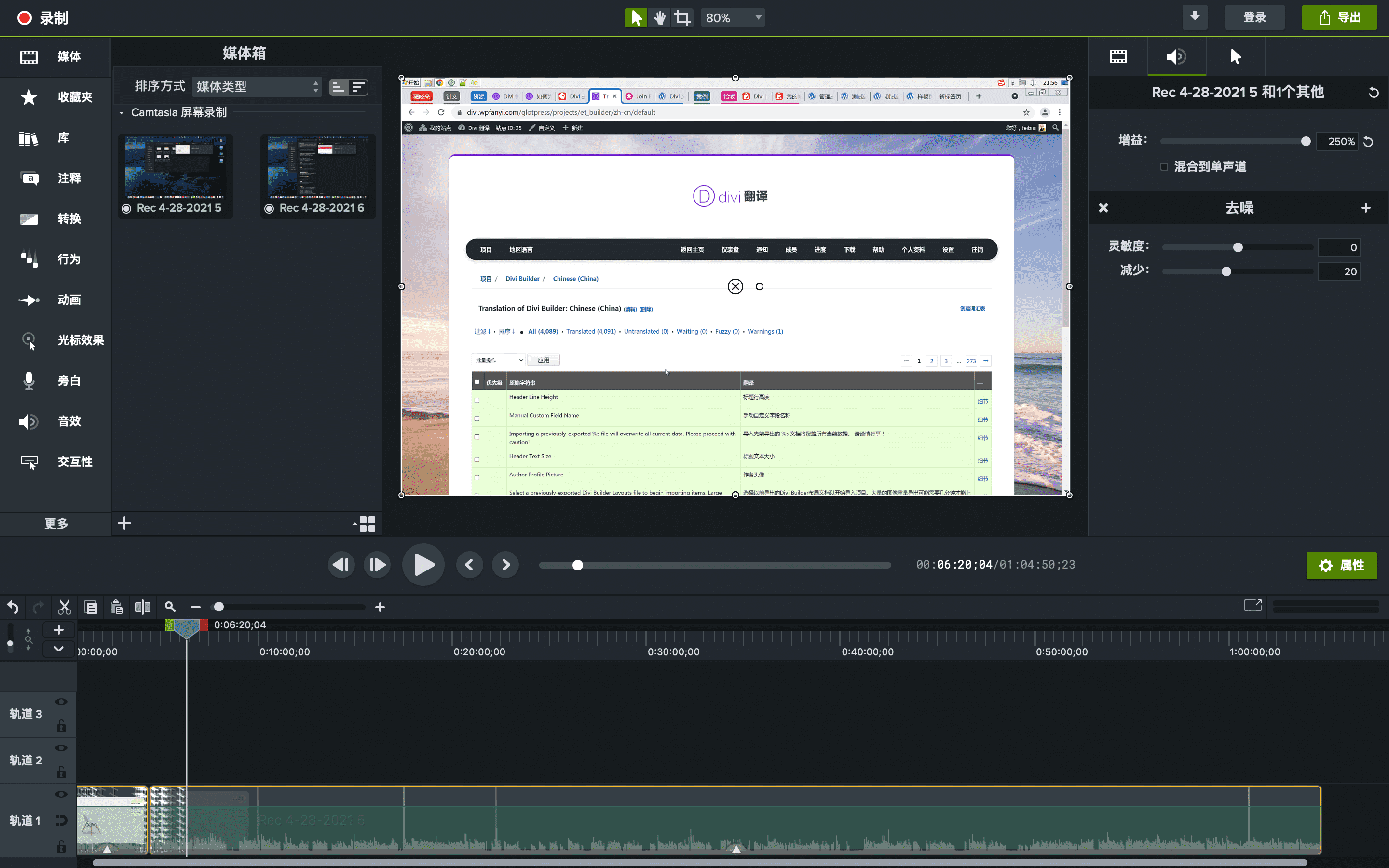Screen dimensions: 1389x868
Task: Jump to the previous frame in playback controls
Action: 341,565
